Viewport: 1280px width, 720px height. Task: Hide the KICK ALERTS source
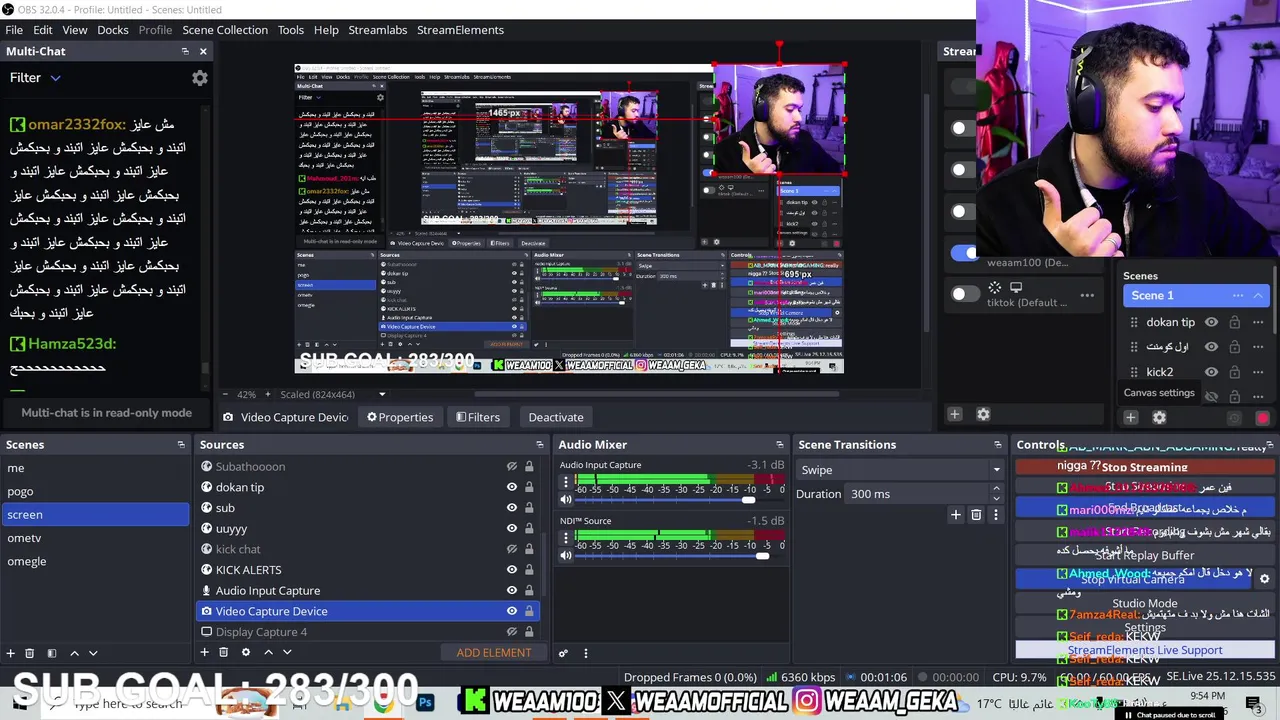pyautogui.click(x=512, y=570)
